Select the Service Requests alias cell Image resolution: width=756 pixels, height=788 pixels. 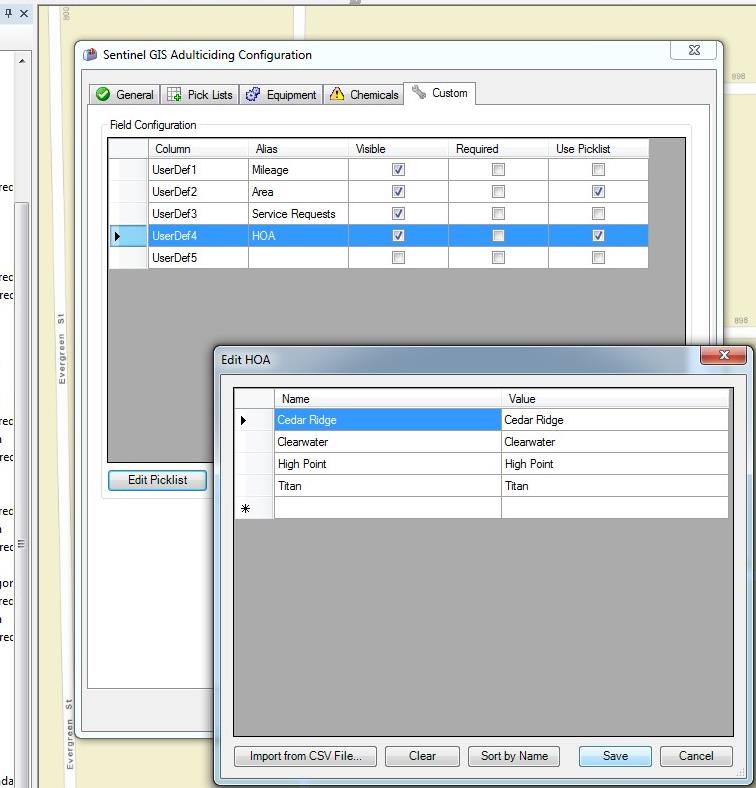point(298,214)
